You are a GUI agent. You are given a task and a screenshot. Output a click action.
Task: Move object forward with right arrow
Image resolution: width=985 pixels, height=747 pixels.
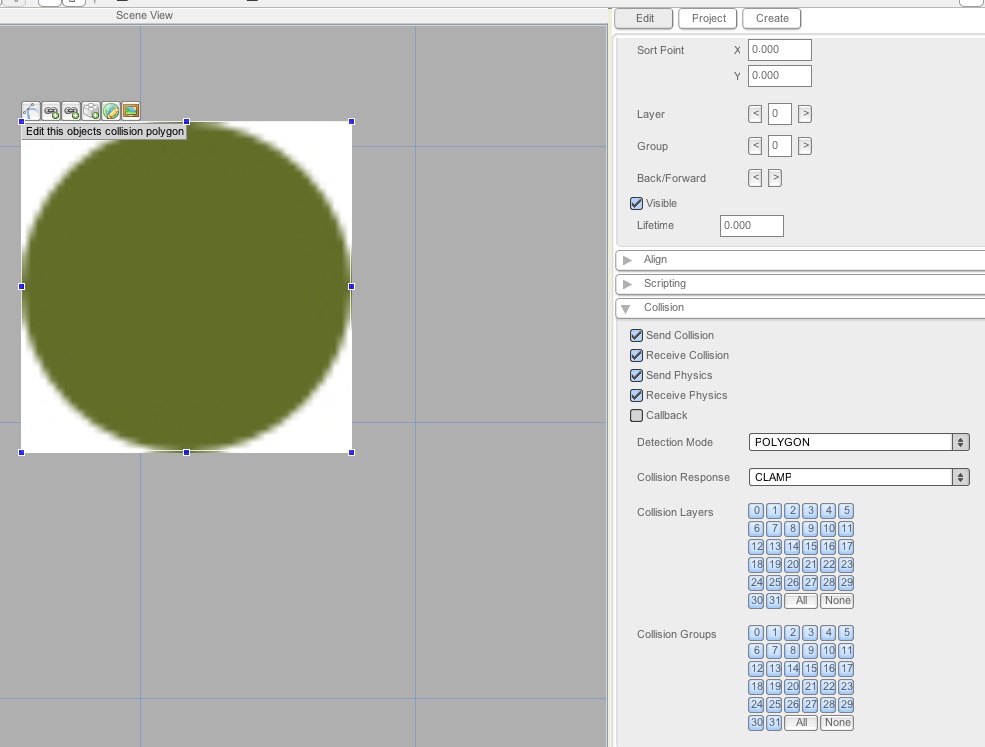(775, 178)
